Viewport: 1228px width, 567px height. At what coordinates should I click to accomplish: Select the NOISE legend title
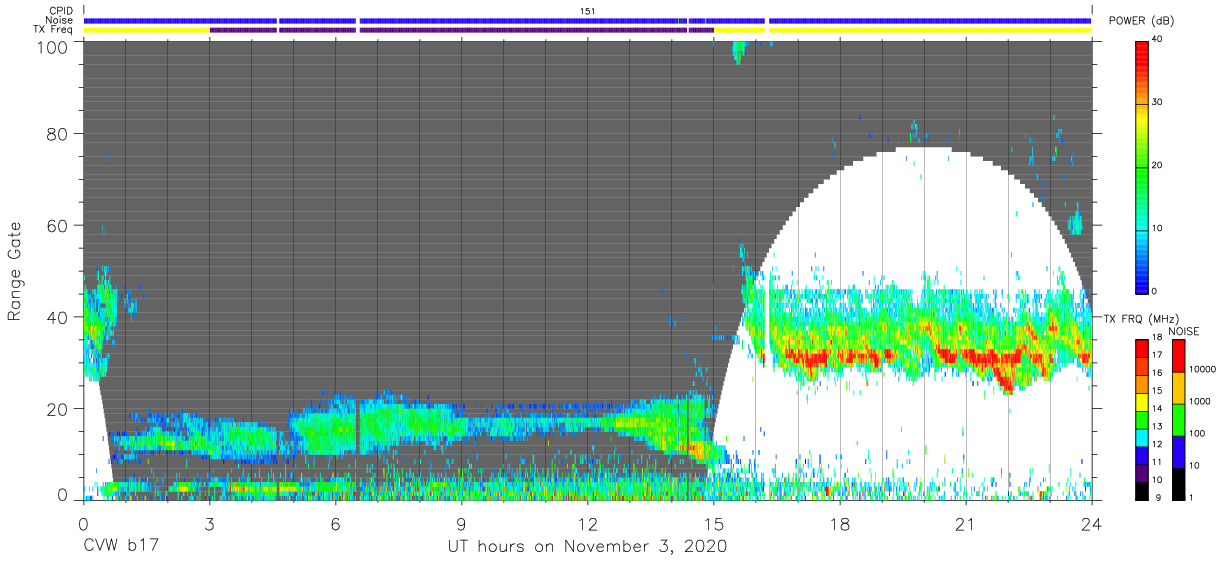pos(1184,331)
